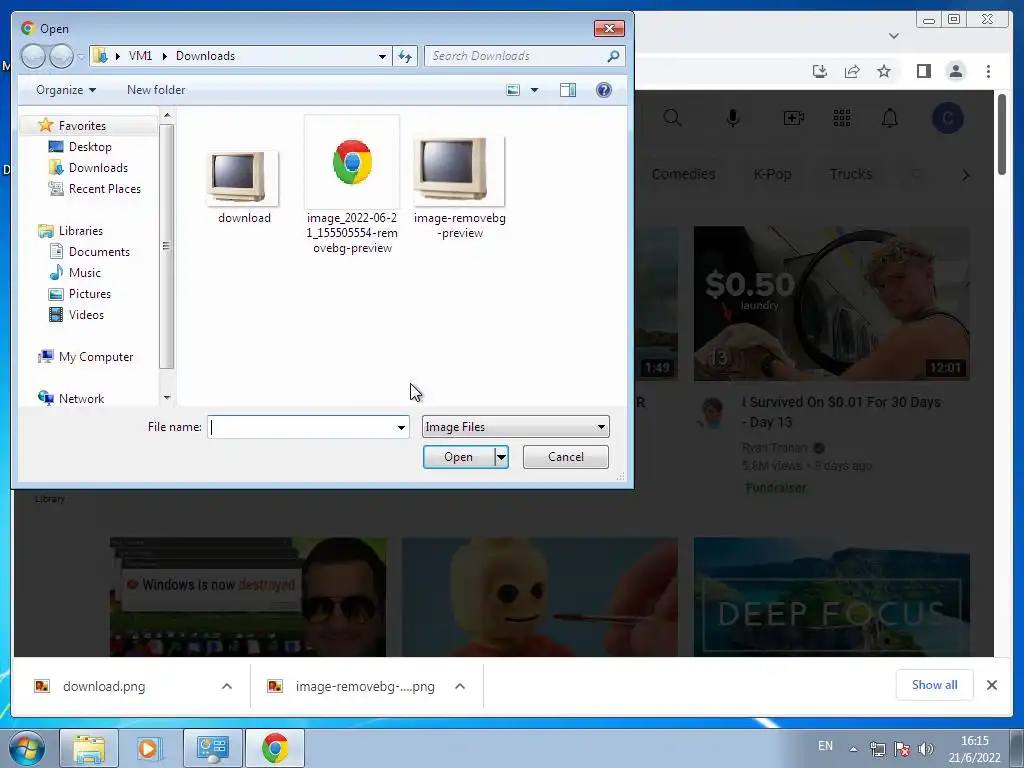Viewport: 1024px width, 768px height.
Task: Select the Comedies filter chip
Action: tap(683, 174)
